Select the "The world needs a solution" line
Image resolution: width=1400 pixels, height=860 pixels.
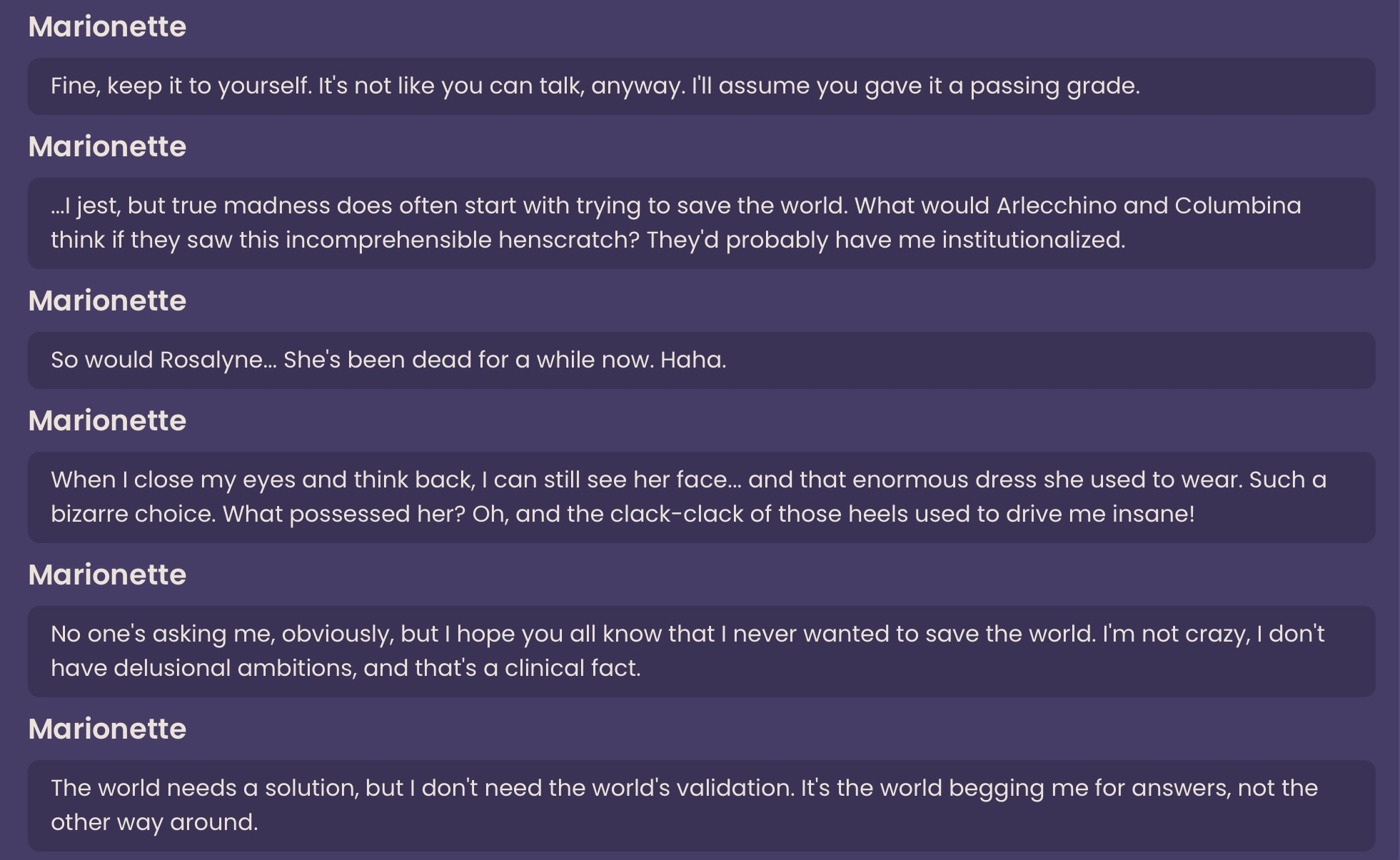701,805
